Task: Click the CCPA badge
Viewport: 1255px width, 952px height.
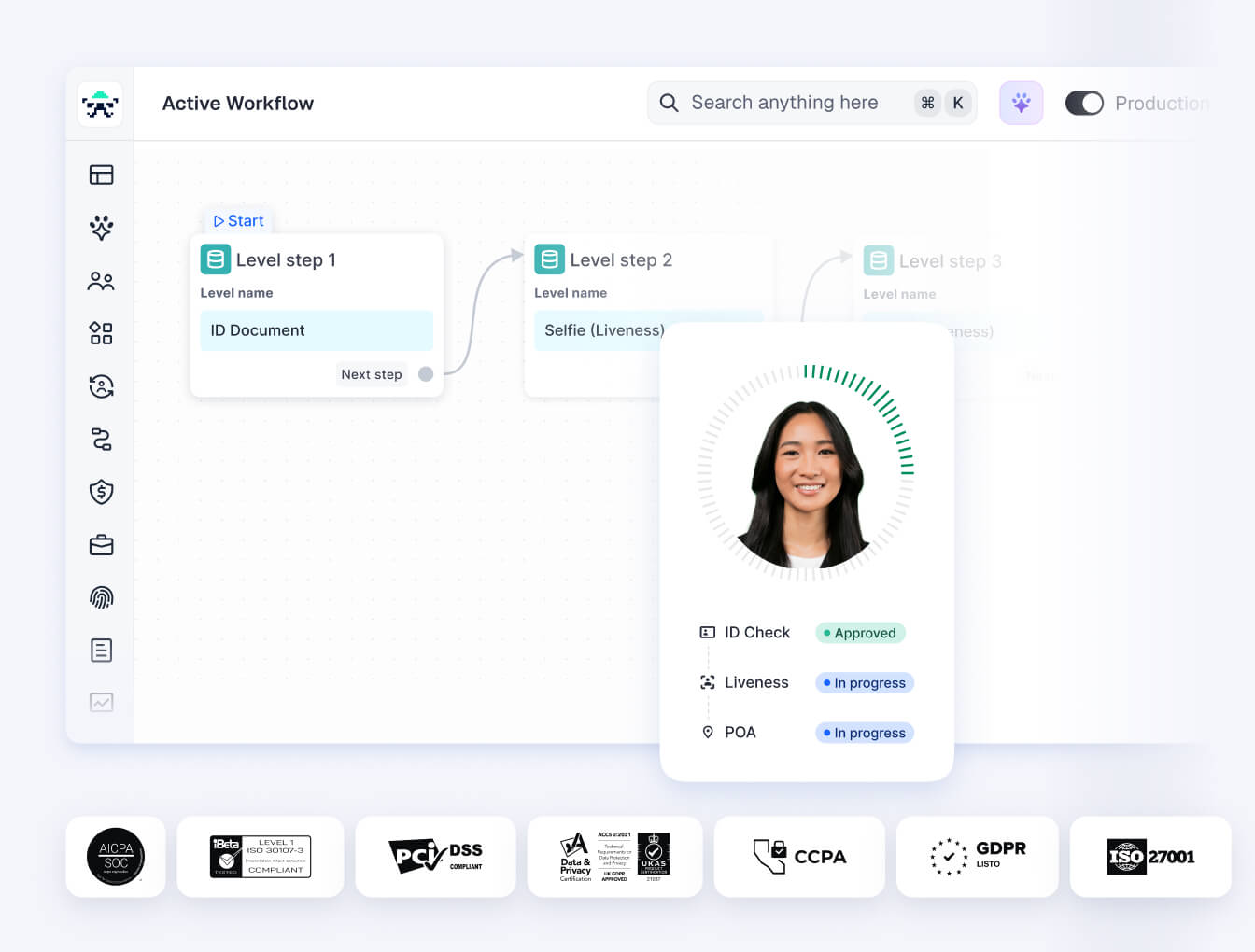Action: [x=799, y=857]
